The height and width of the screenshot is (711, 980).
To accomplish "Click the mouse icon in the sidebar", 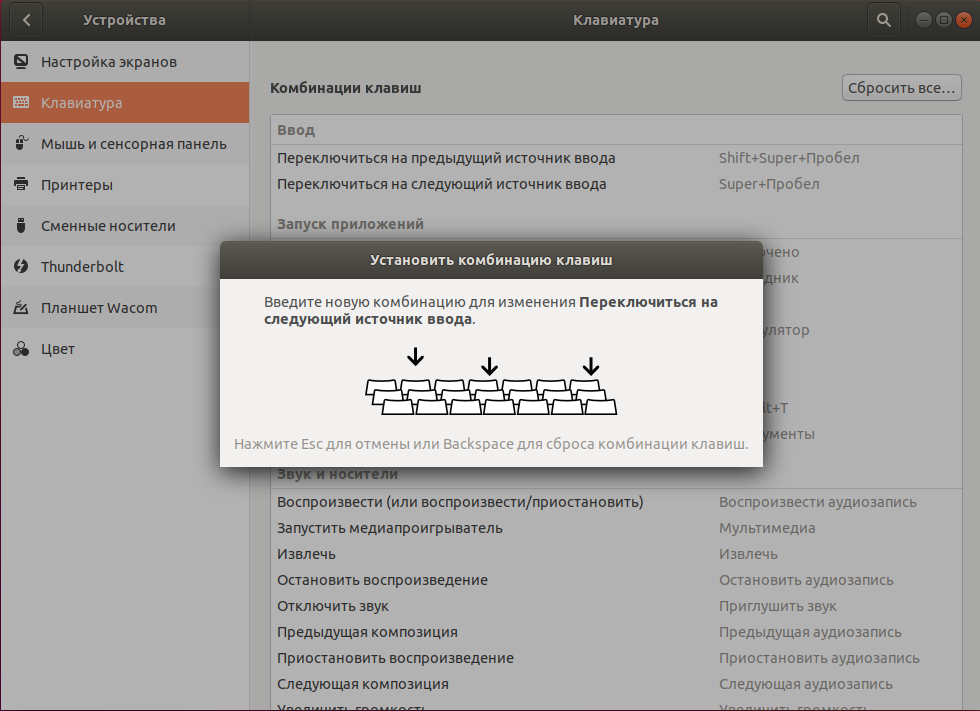I will pos(21,144).
